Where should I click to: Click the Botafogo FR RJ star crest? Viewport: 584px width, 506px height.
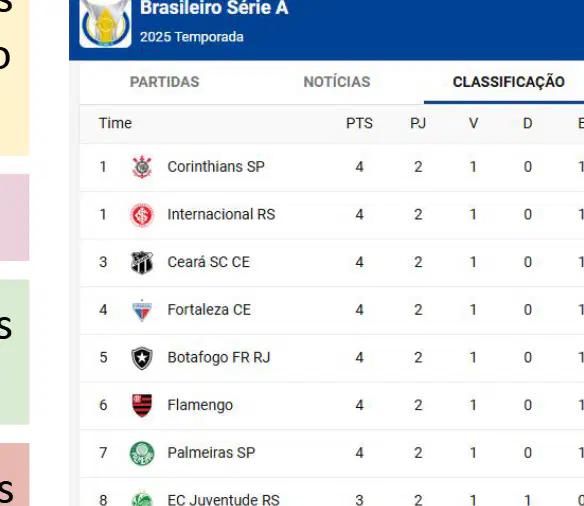(142, 358)
